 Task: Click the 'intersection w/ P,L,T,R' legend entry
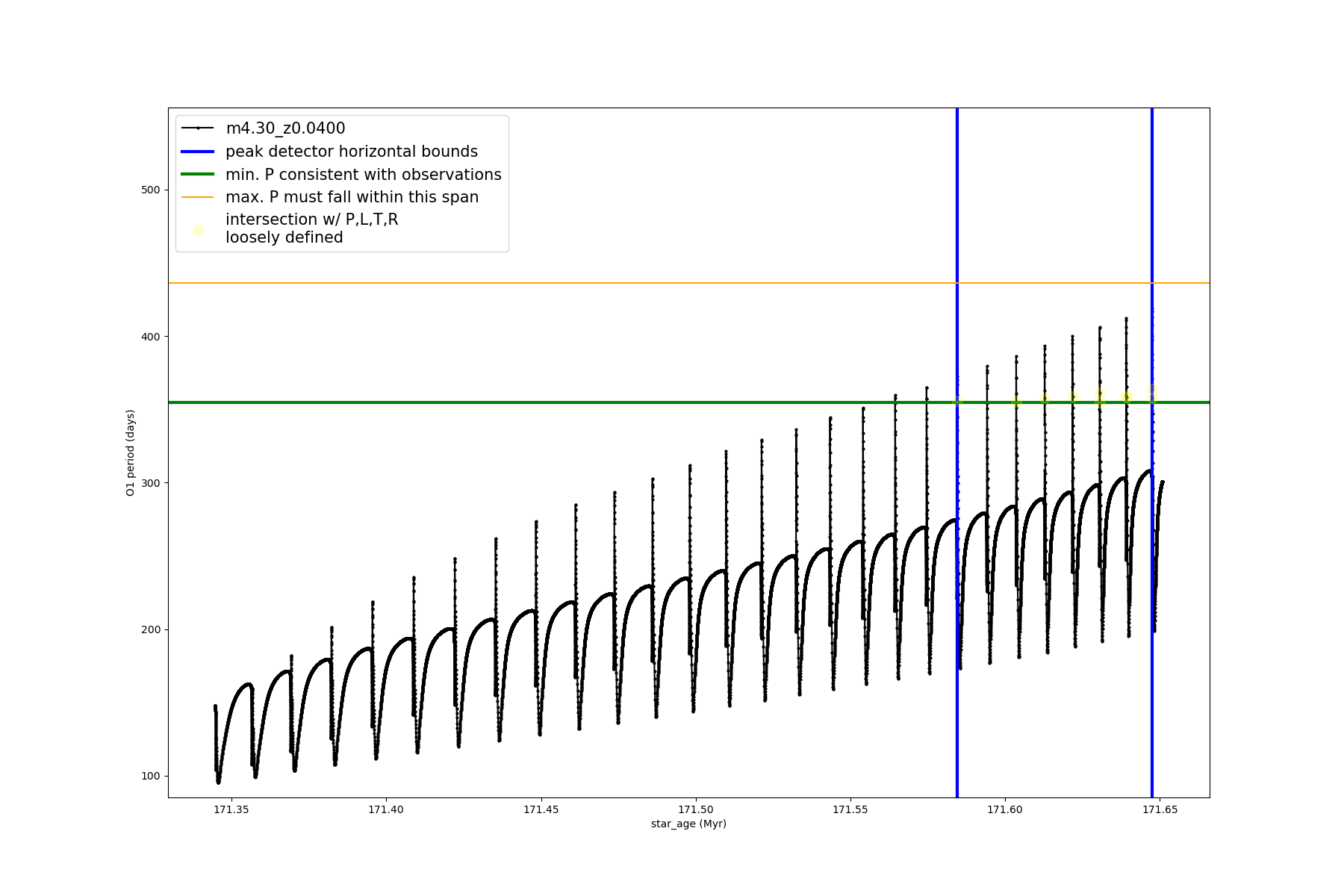(311, 220)
